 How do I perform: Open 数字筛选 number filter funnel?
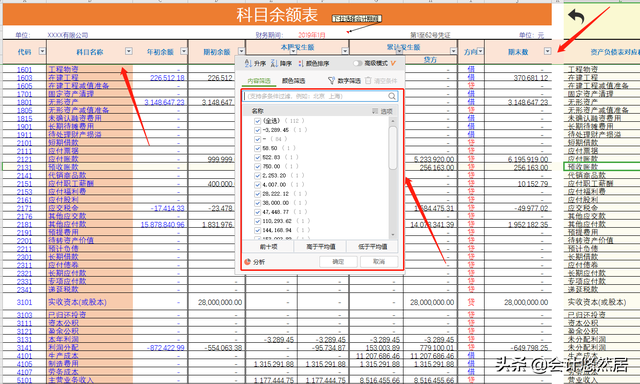[331, 81]
